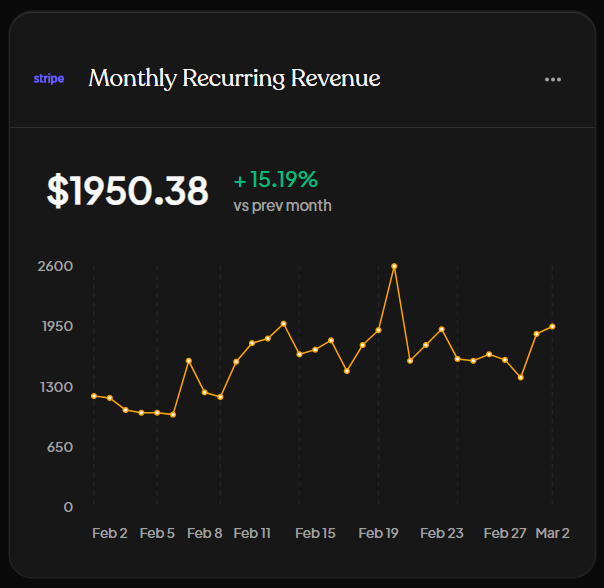Select the $1950.38 revenue value

coord(128,191)
